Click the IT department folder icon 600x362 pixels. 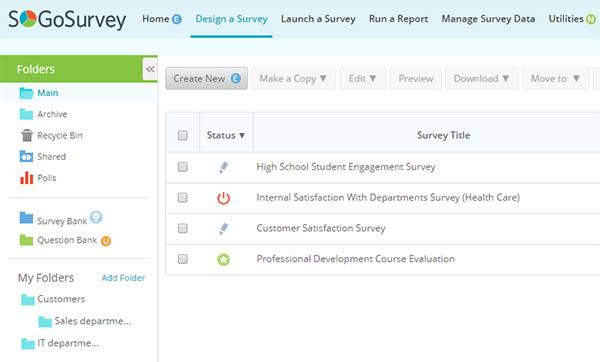pyautogui.click(x=28, y=344)
